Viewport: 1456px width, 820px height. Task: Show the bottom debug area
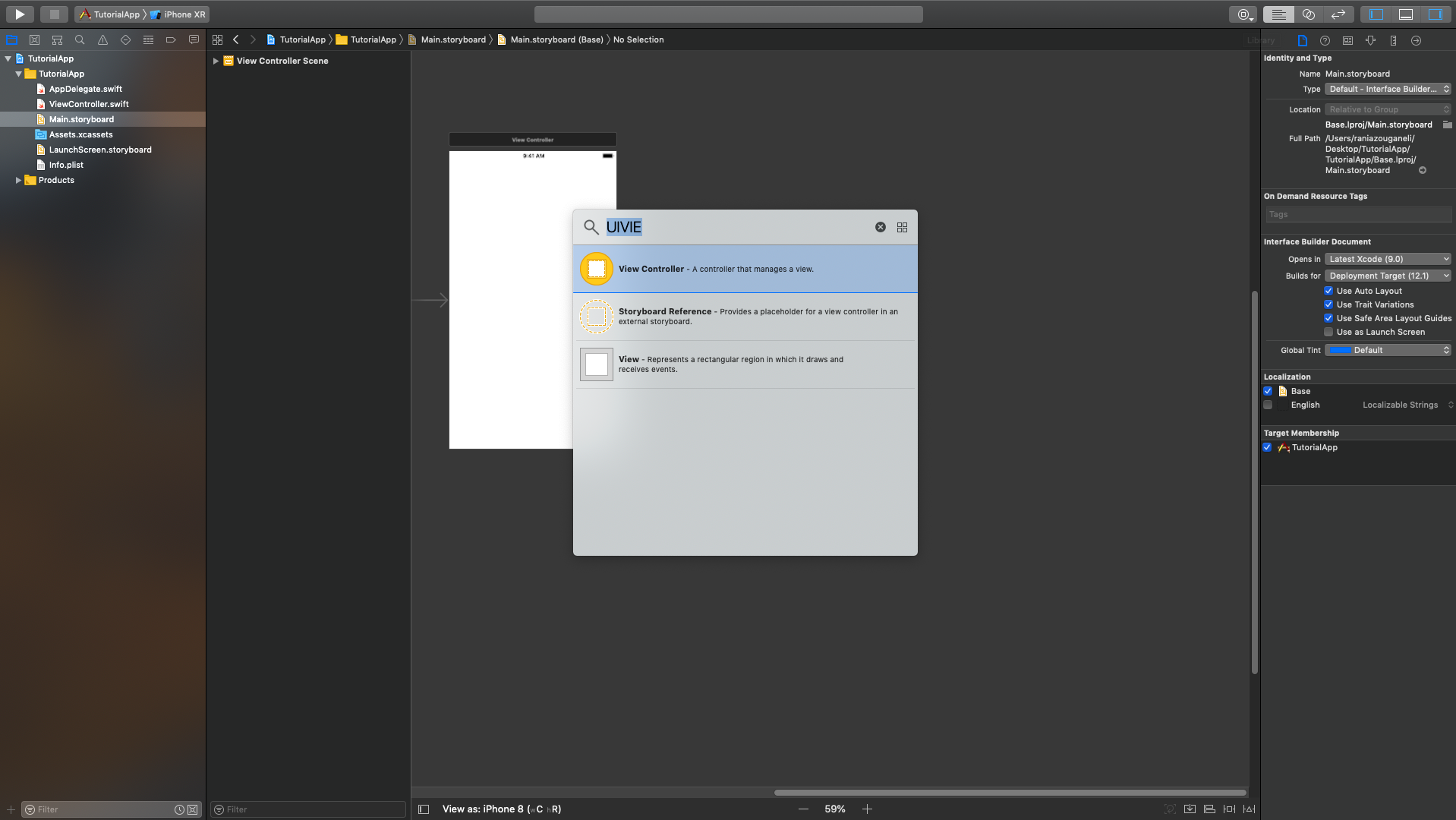pyautogui.click(x=1406, y=14)
